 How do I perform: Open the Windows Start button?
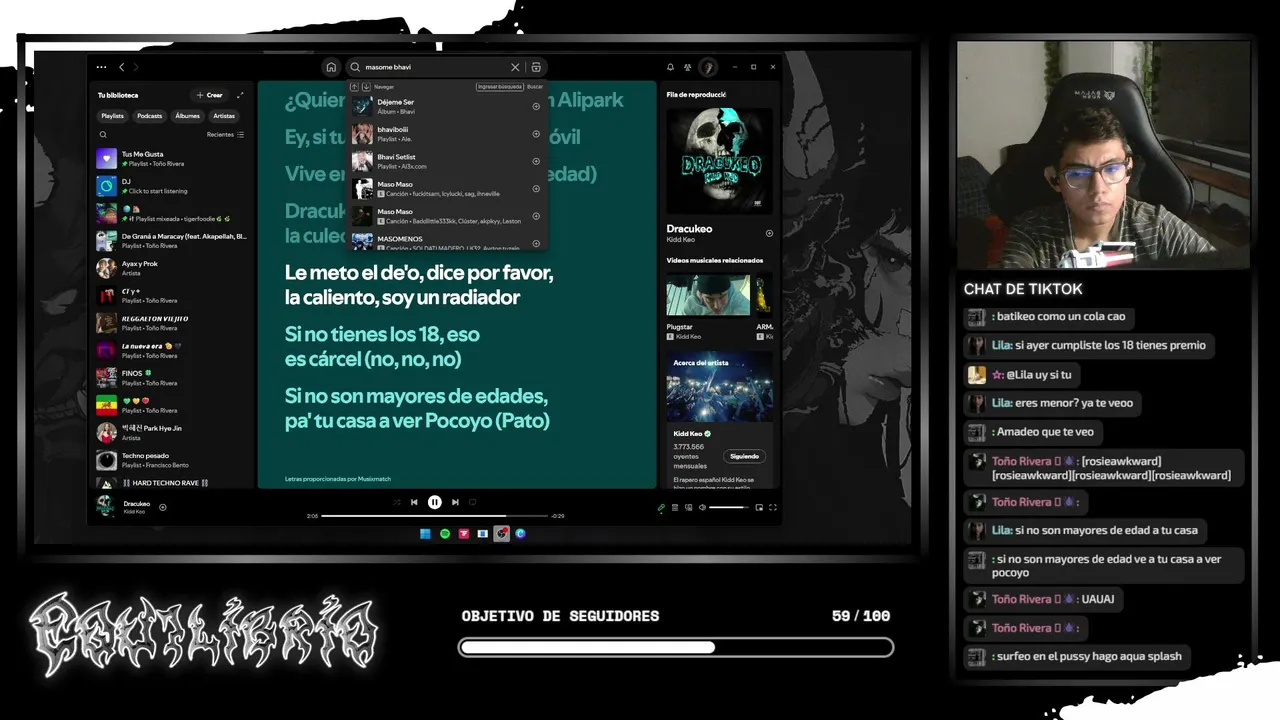(x=426, y=534)
